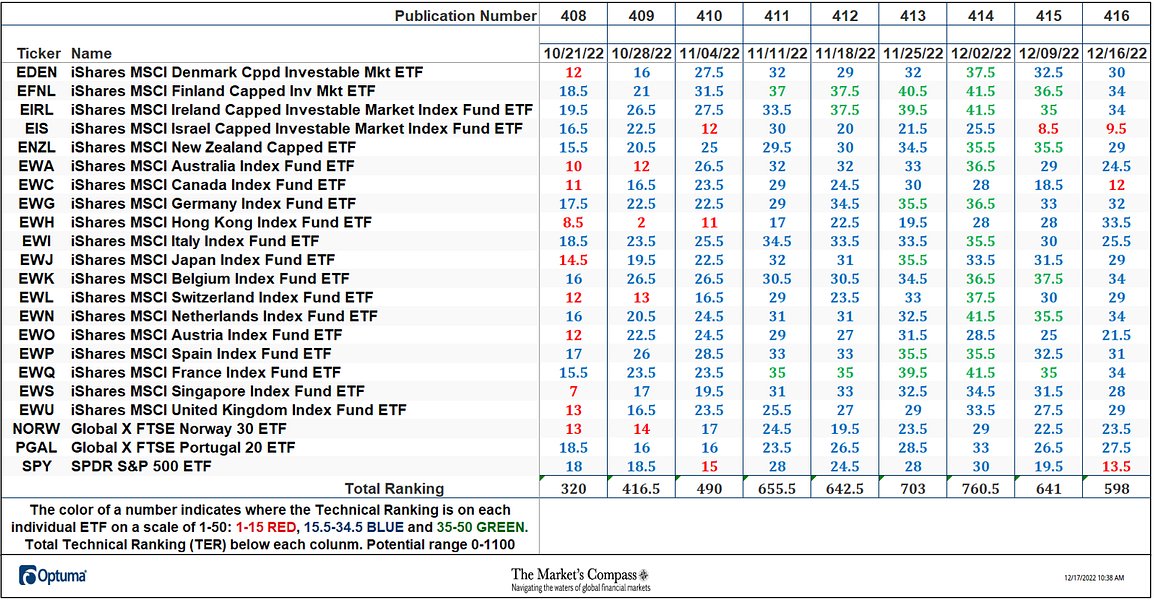This screenshot has width=1154, height=600.
Task: Click SPY value 13.5 on 12/16/22
Action: point(1116,467)
